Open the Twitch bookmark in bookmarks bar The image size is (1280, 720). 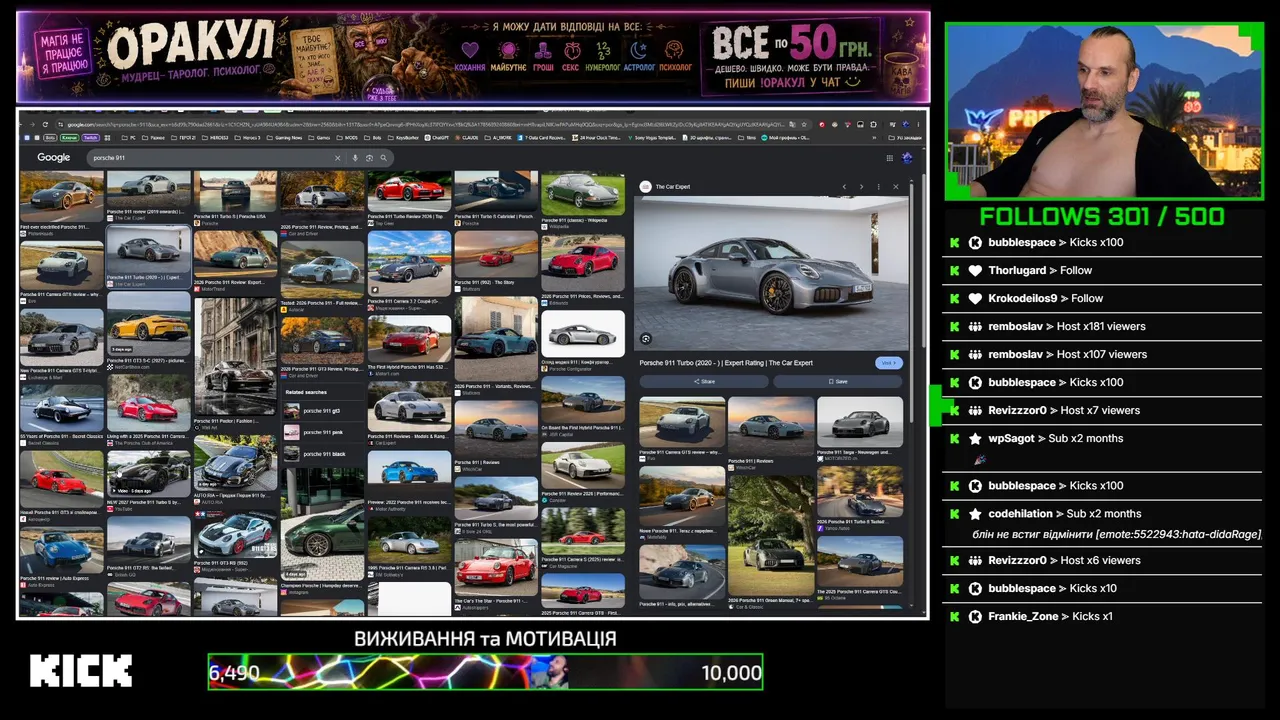pyautogui.click(x=91, y=138)
